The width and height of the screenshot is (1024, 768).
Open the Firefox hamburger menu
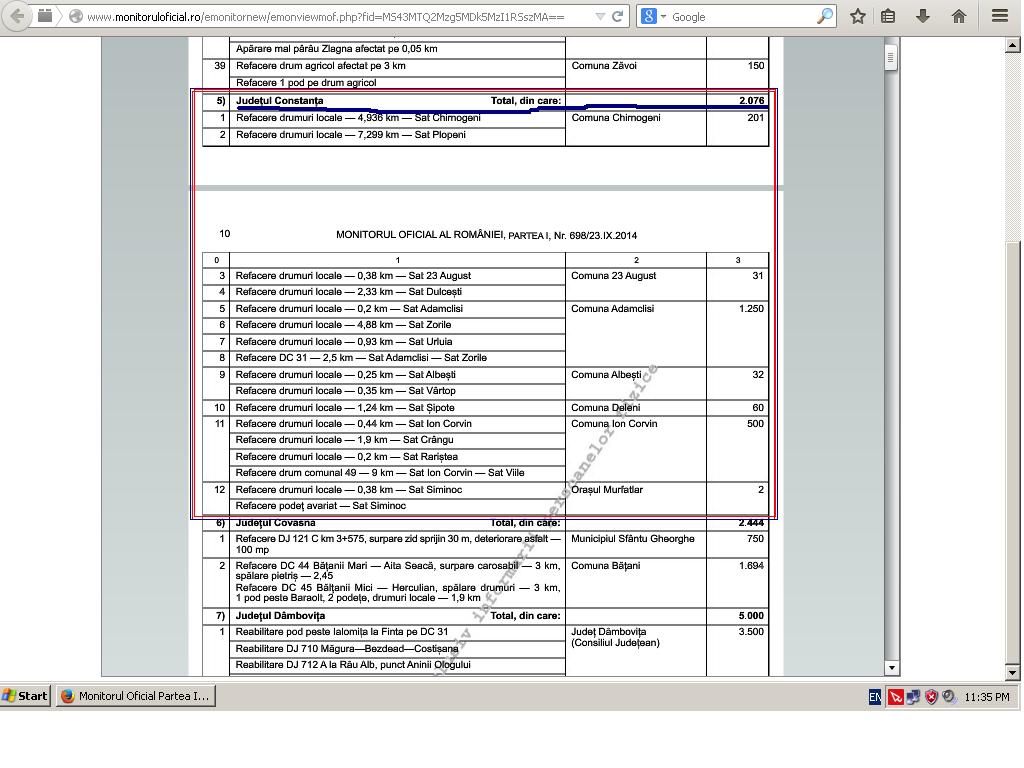(999, 16)
